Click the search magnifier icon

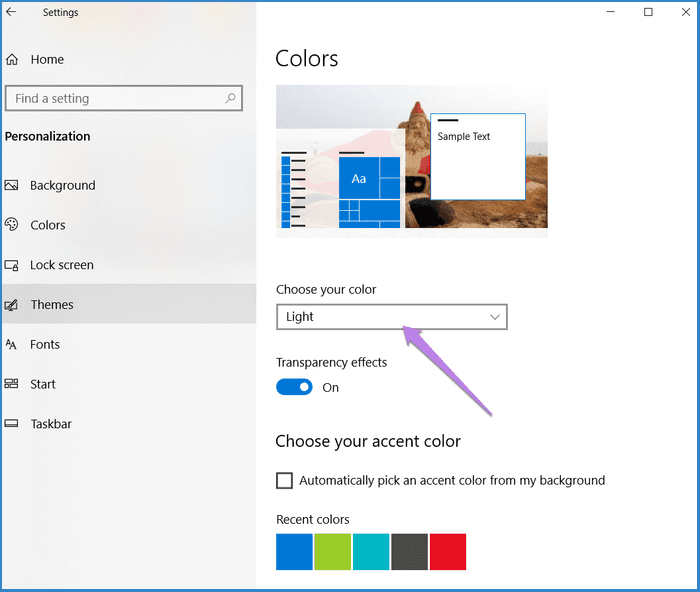230,98
